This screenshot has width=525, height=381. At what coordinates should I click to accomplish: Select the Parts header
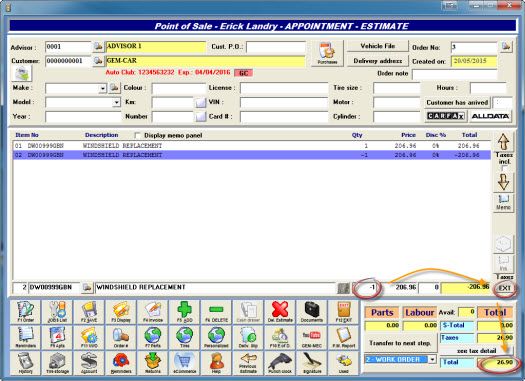tap(382, 312)
